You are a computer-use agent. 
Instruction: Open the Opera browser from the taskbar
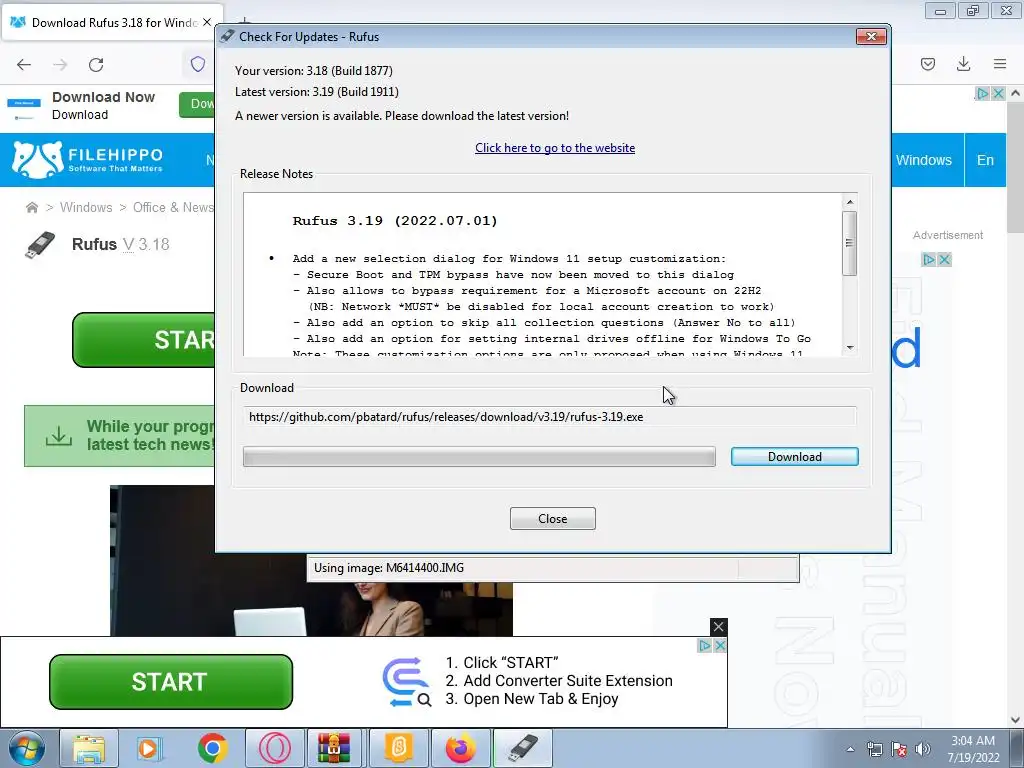coord(274,748)
